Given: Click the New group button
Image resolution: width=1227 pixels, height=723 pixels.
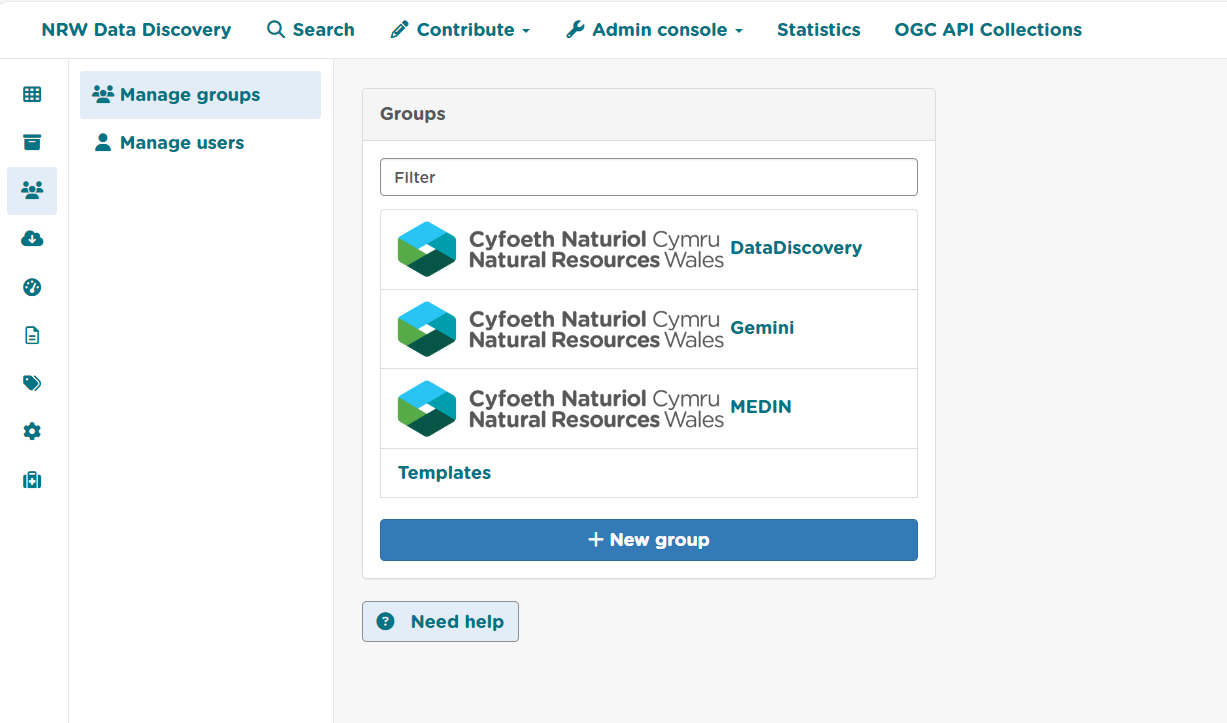Looking at the screenshot, I should [x=649, y=540].
